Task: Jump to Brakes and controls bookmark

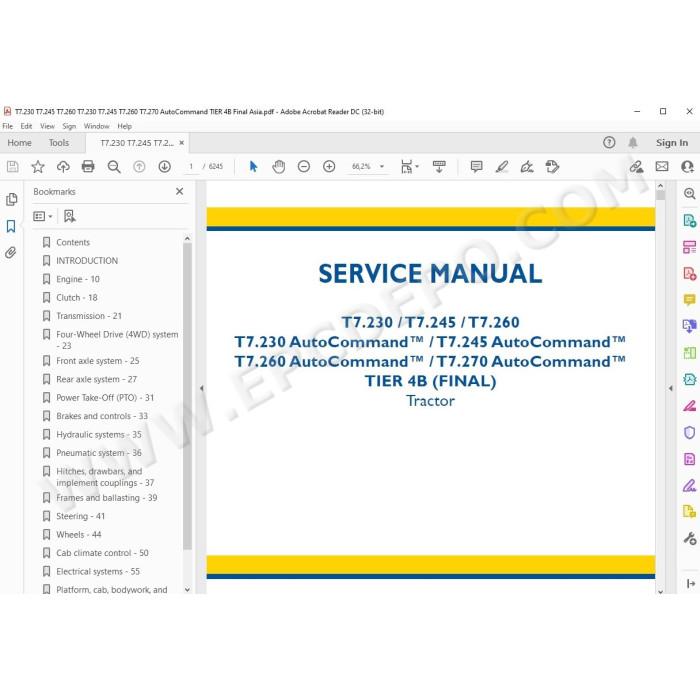Action: (x=102, y=416)
